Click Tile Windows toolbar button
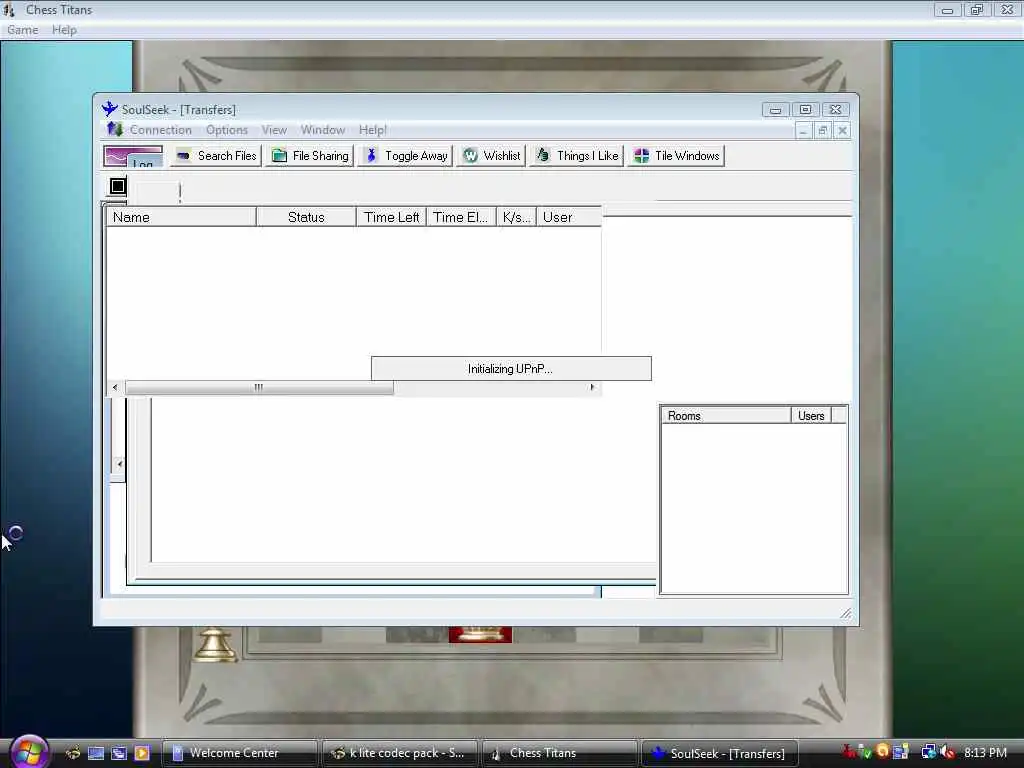The width and height of the screenshot is (1024, 768). pyautogui.click(x=677, y=156)
